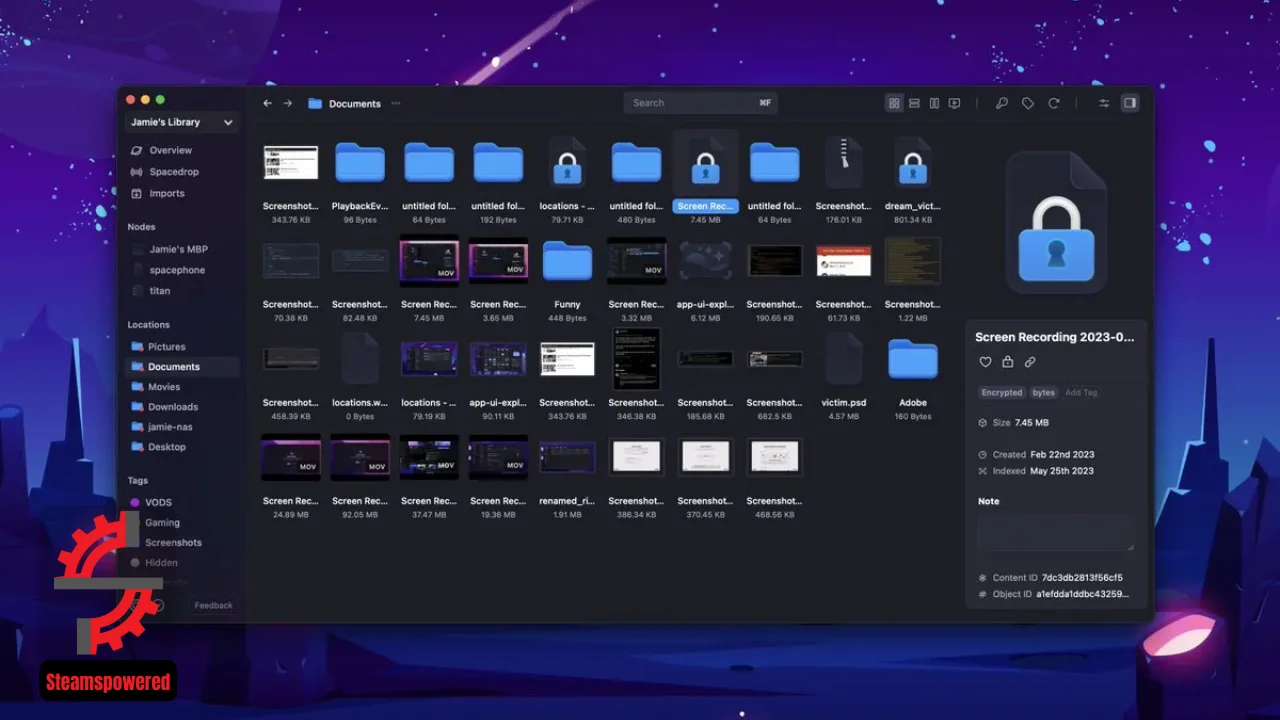Open Overview in the sidebar
Viewport: 1280px width, 720px height.
pos(170,150)
